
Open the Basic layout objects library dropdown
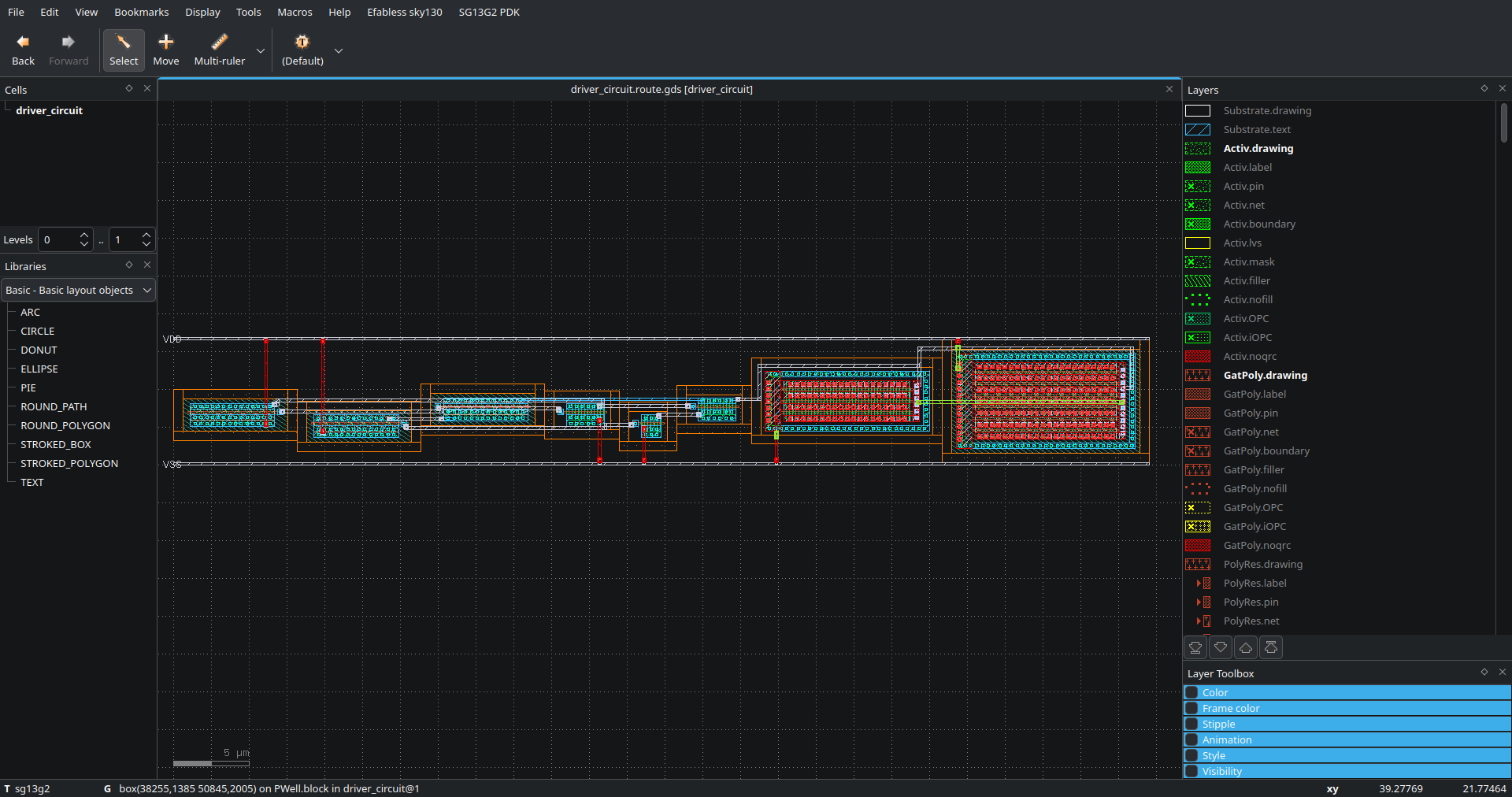tap(78, 290)
